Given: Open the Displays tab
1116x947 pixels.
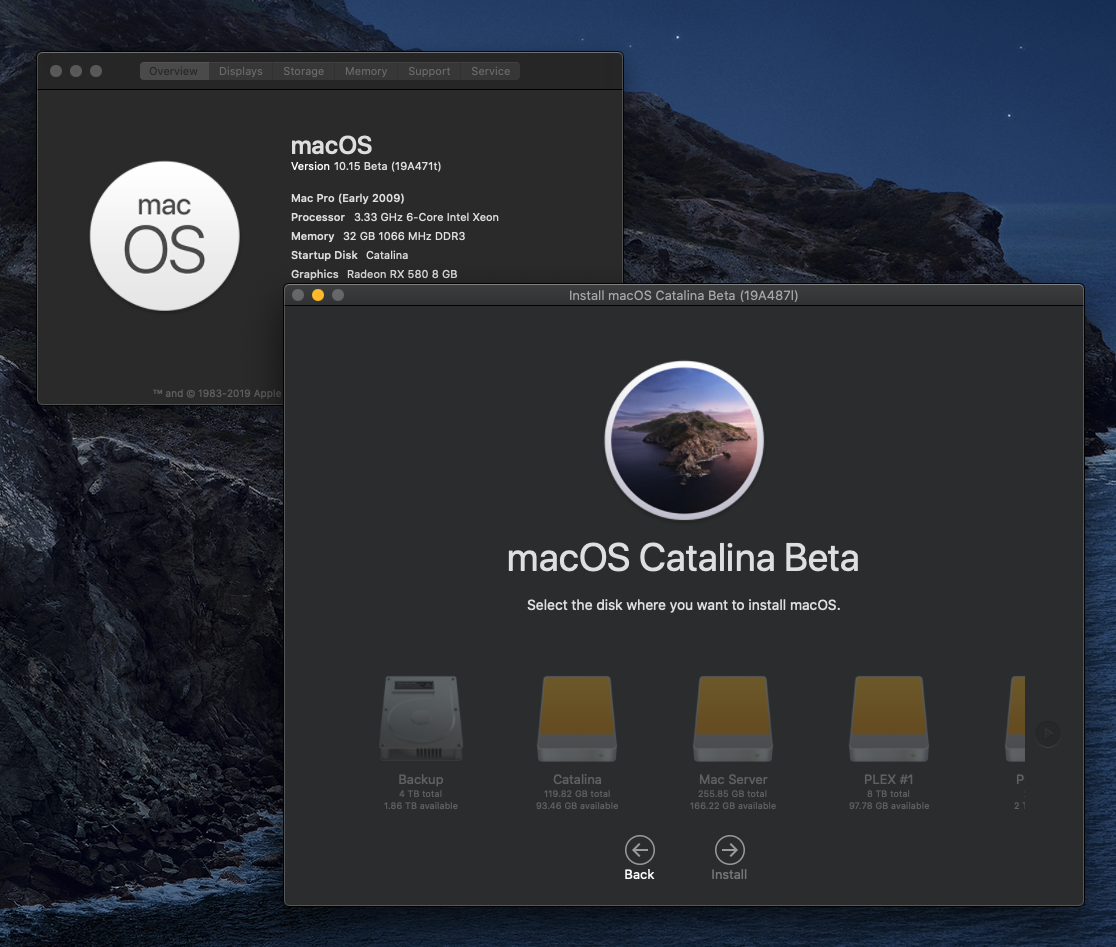Looking at the screenshot, I should (x=241, y=71).
